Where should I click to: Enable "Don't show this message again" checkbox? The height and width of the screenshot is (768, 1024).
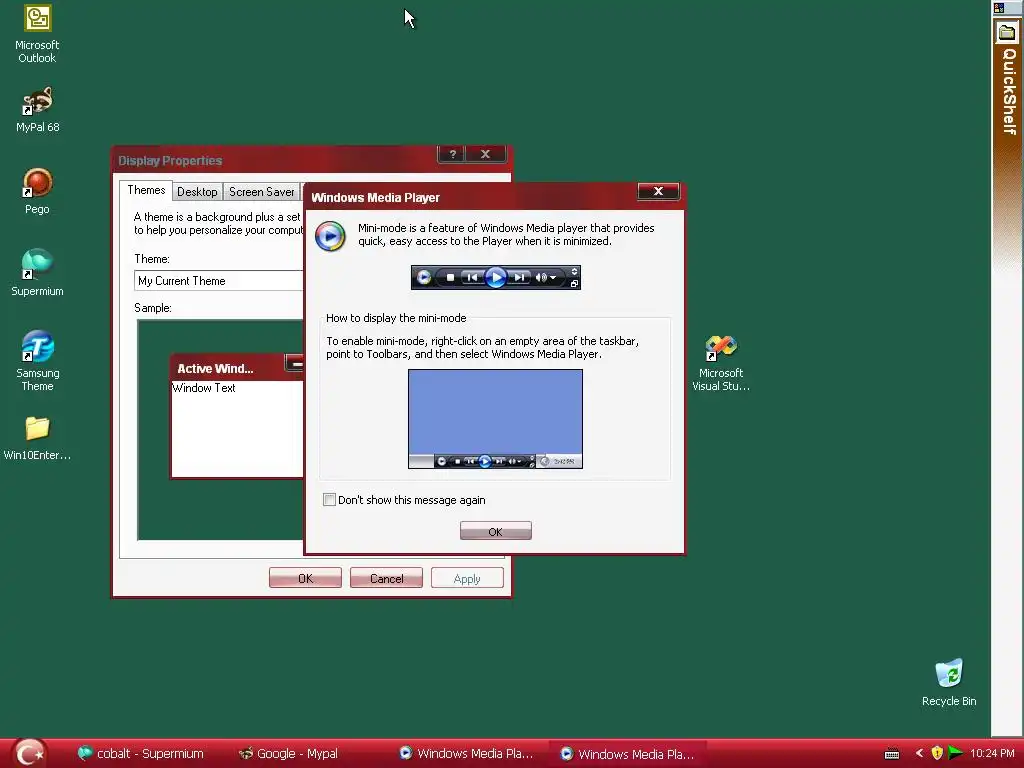[329, 500]
